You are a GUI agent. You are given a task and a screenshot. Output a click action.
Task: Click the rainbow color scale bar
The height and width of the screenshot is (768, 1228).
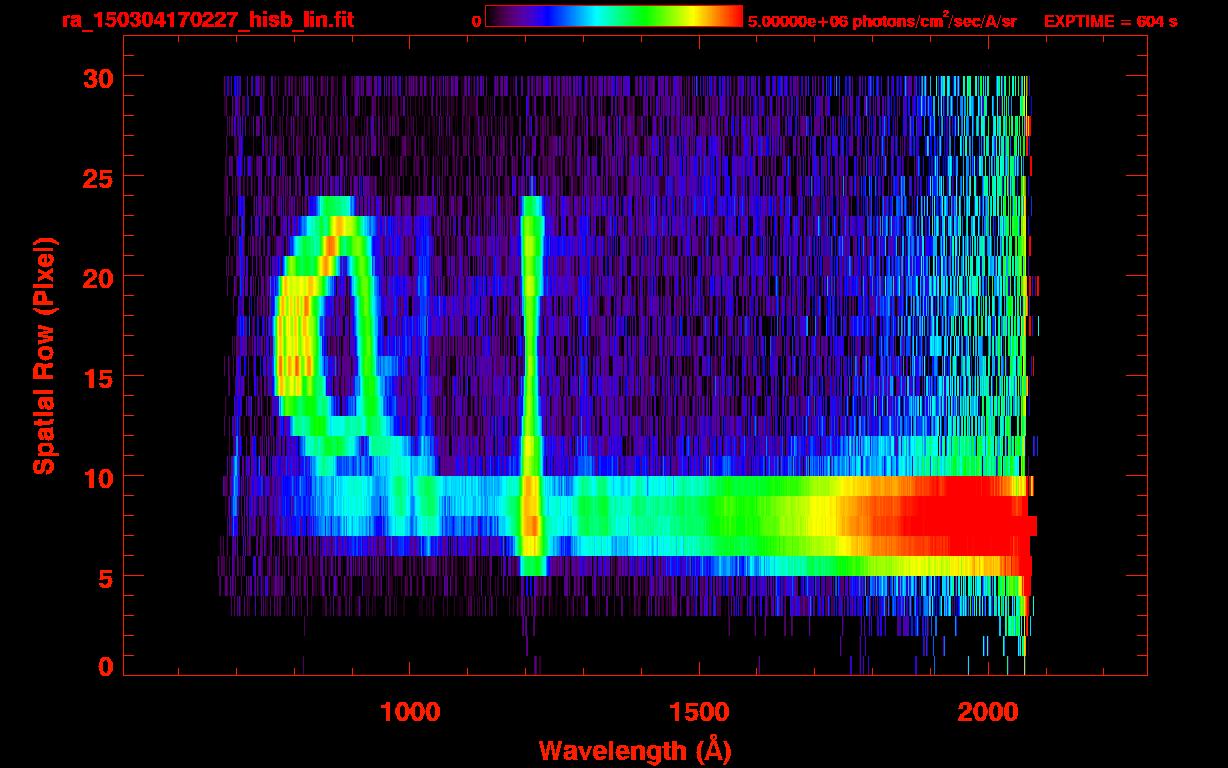(x=614, y=16)
